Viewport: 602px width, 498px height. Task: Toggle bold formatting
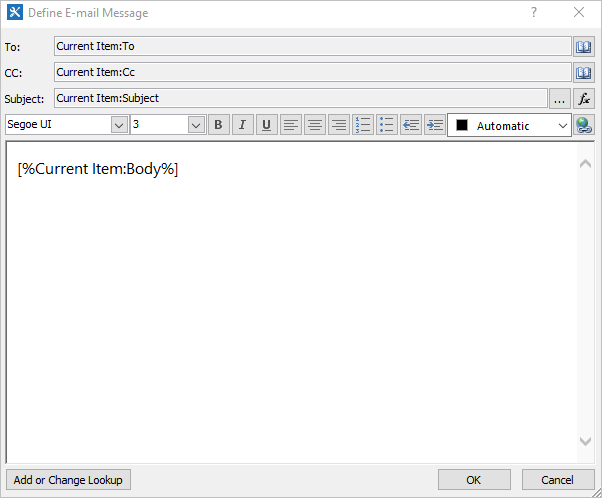tap(218, 125)
